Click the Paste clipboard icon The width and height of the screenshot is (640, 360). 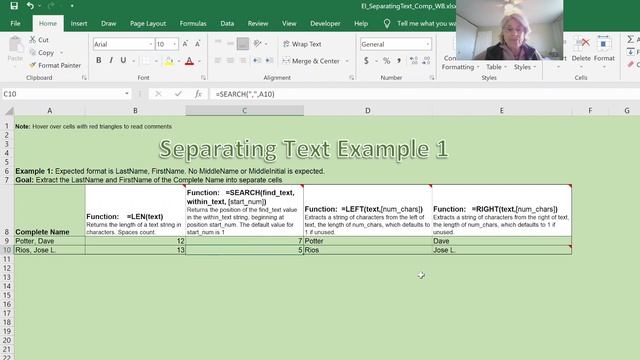pyautogui.click(x=16, y=44)
